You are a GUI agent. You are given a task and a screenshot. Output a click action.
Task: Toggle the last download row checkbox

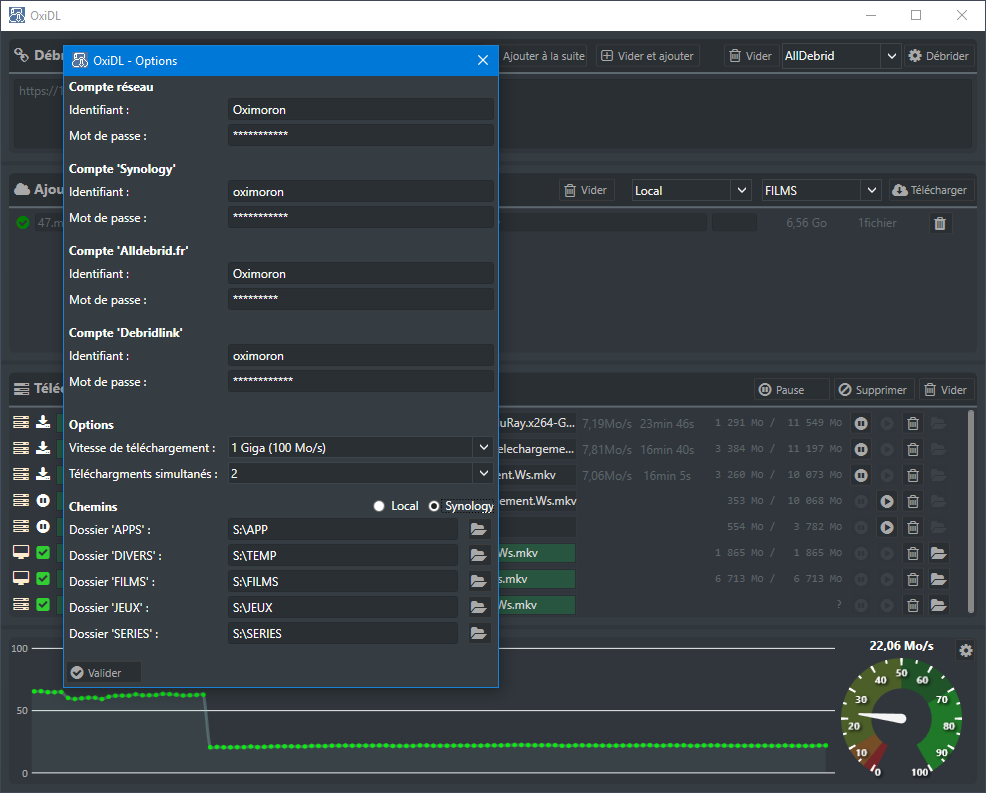43,604
